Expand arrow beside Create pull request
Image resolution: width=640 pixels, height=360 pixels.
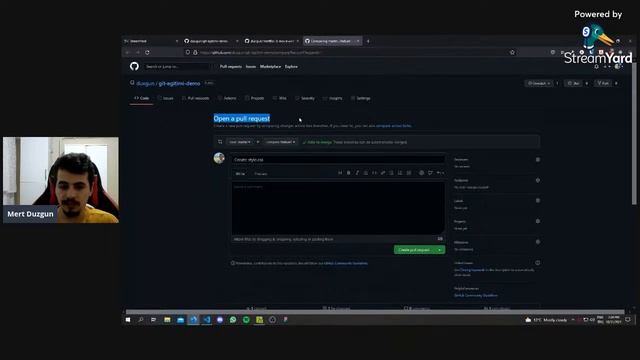point(440,250)
